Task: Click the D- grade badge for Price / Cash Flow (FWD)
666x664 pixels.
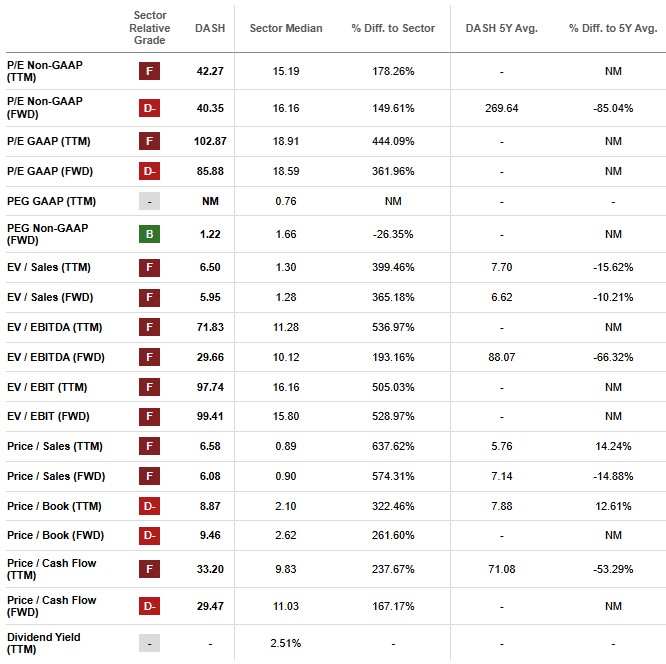Action: pyautogui.click(x=149, y=606)
